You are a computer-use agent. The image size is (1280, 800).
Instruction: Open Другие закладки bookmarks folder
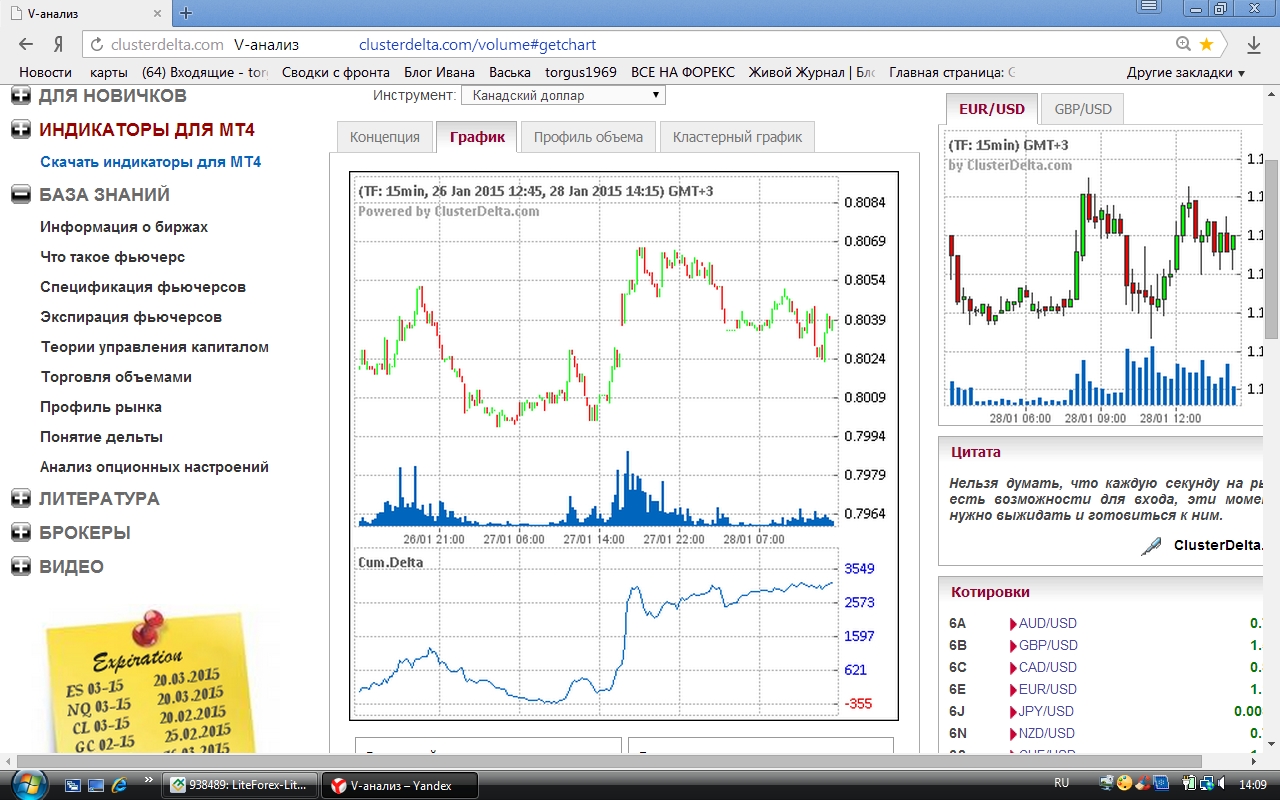pos(1185,72)
